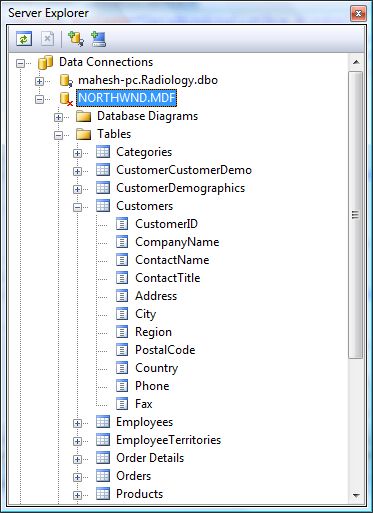Click the PostalCode column icon
The height and width of the screenshot is (513, 373).
pyautogui.click(x=122, y=350)
